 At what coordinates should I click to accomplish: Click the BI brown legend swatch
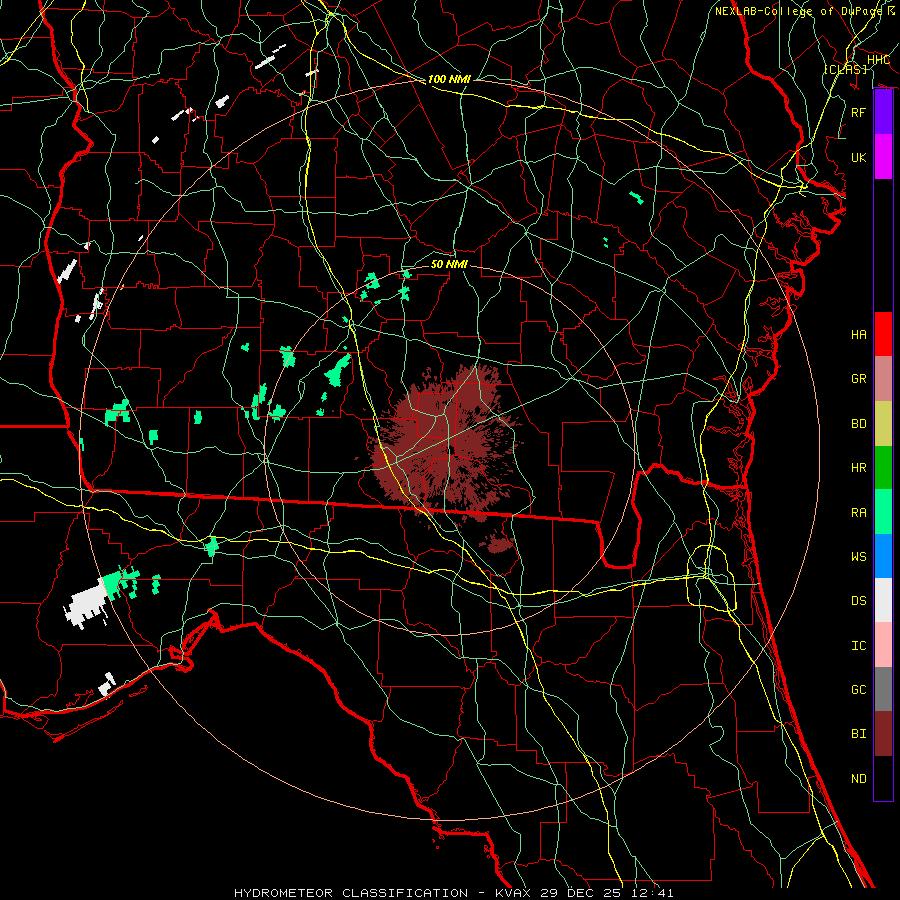(883, 734)
